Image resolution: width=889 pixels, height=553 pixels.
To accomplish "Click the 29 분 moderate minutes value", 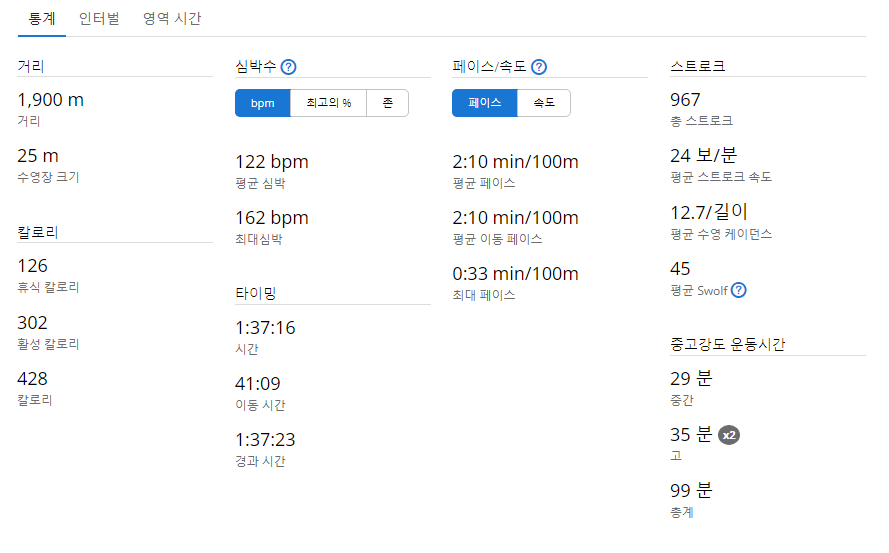I will click(691, 378).
